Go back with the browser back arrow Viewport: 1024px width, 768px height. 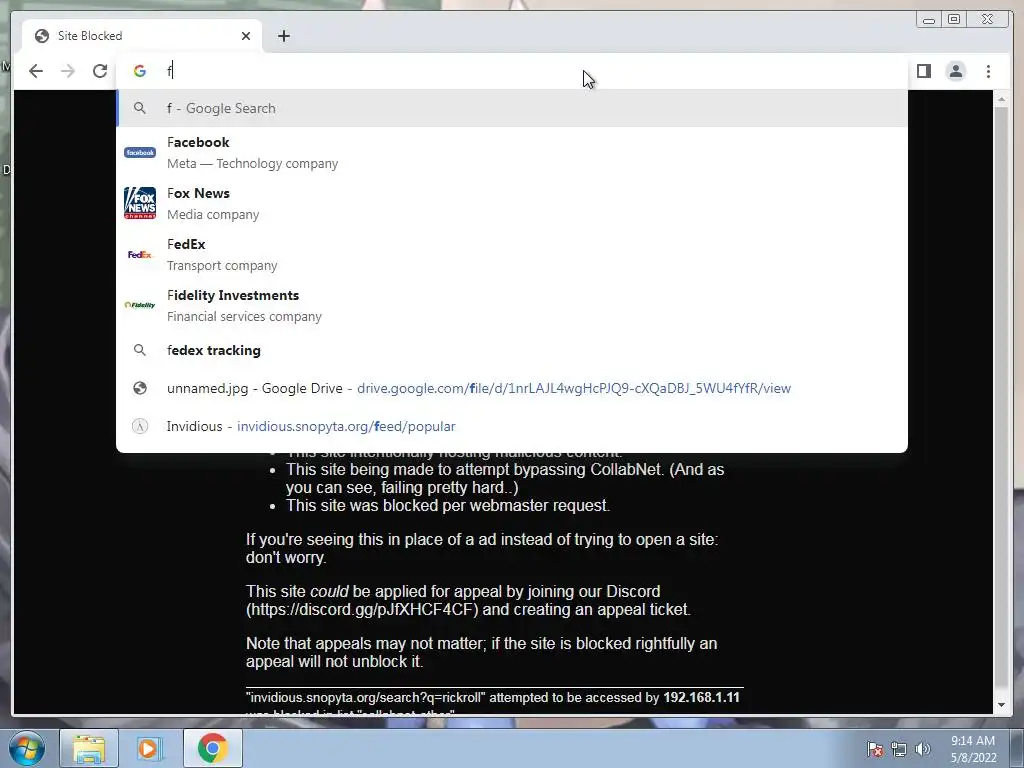click(36, 71)
